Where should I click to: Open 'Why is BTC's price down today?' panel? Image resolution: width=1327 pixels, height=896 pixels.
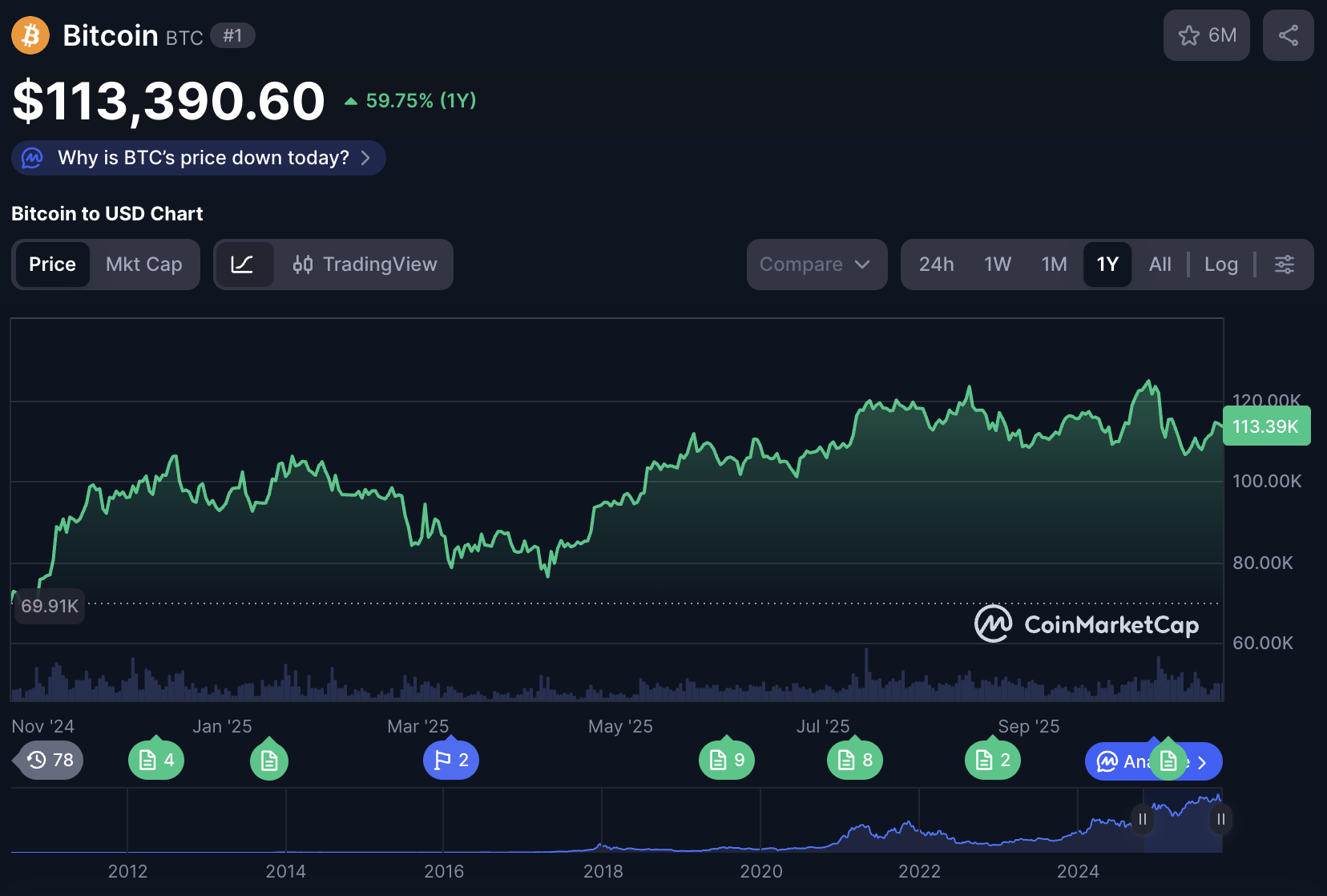pyautogui.click(x=198, y=158)
